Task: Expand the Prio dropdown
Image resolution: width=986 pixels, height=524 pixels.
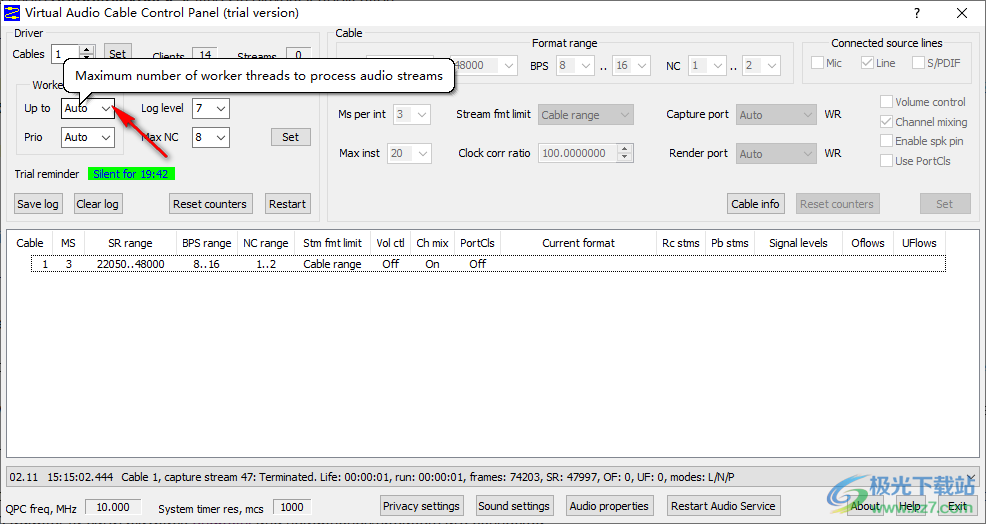Action: pos(105,137)
